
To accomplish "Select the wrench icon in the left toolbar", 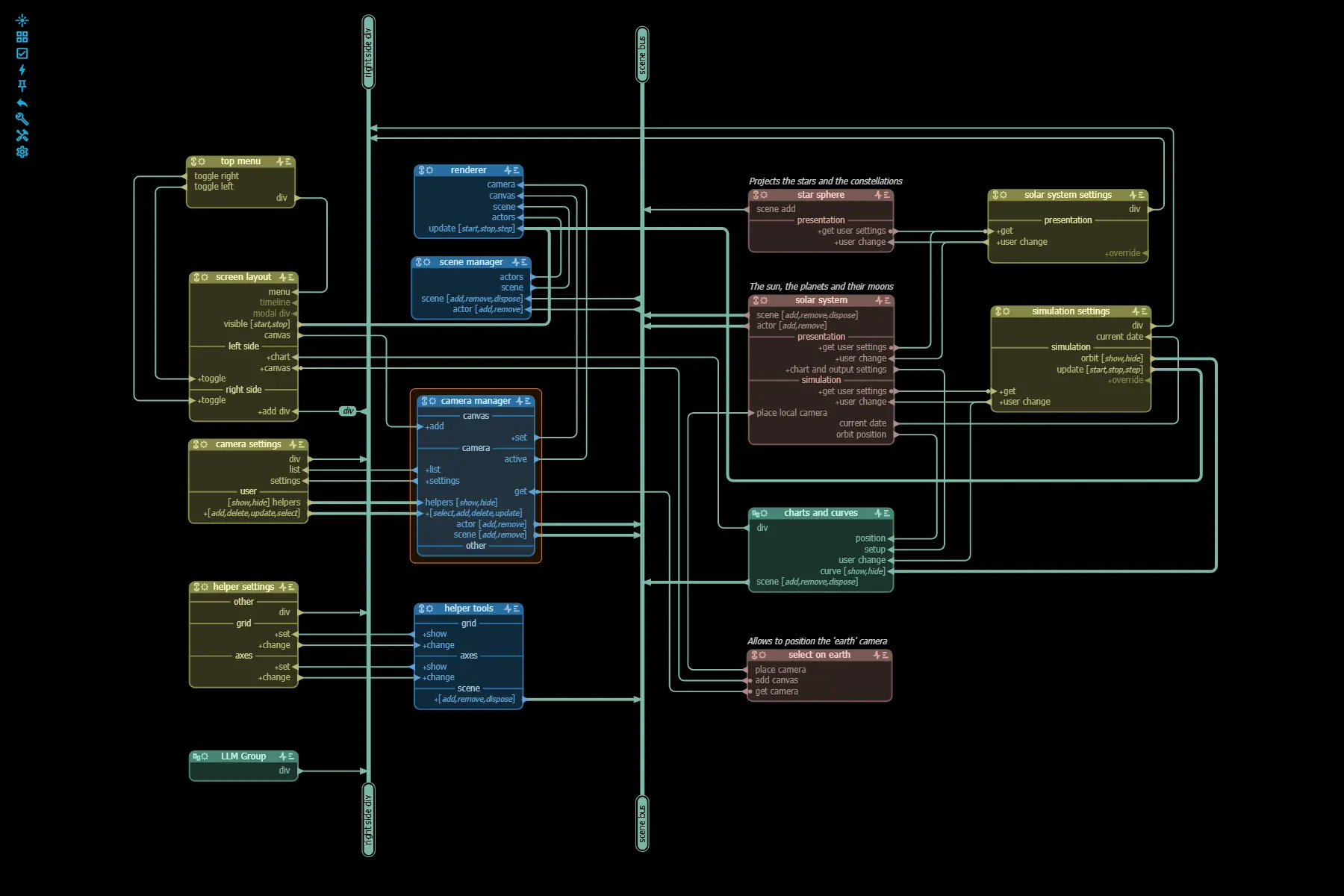I will point(22,119).
